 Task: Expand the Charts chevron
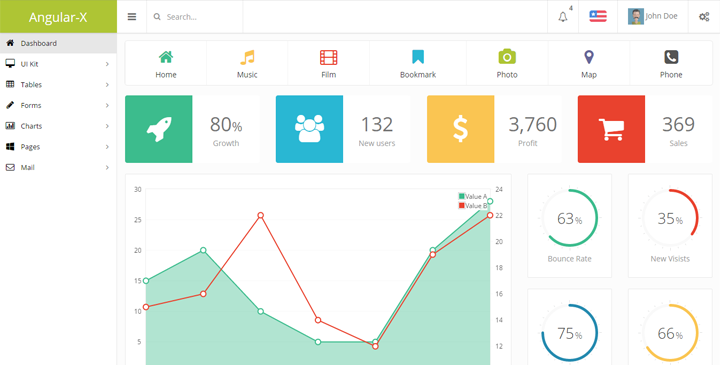(107, 126)
